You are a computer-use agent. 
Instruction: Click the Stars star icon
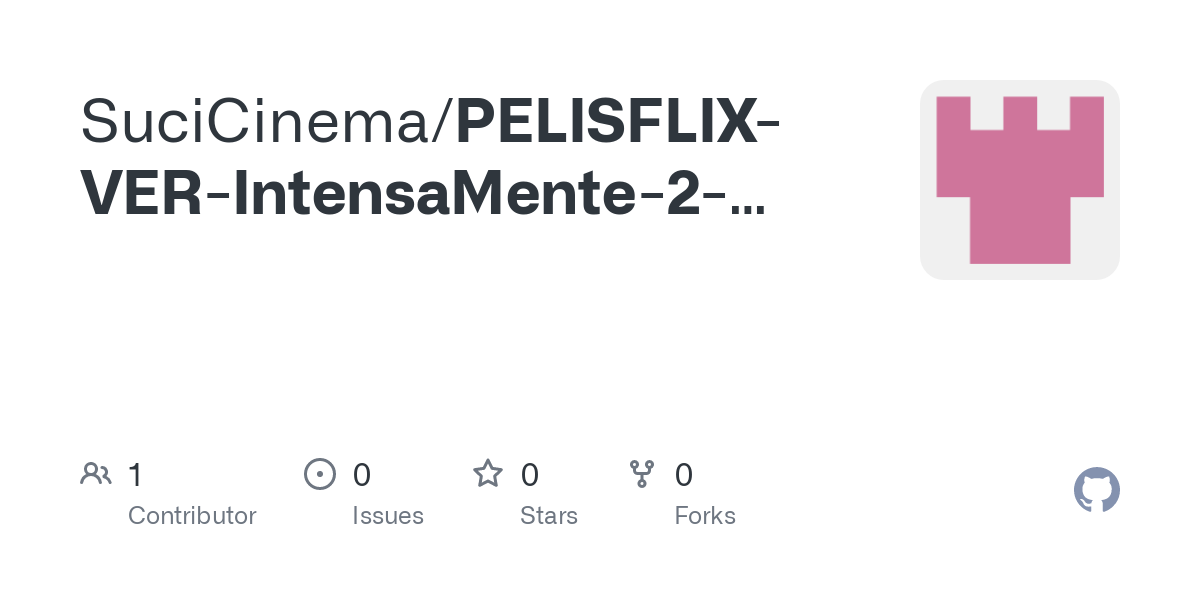click(488, 474)
